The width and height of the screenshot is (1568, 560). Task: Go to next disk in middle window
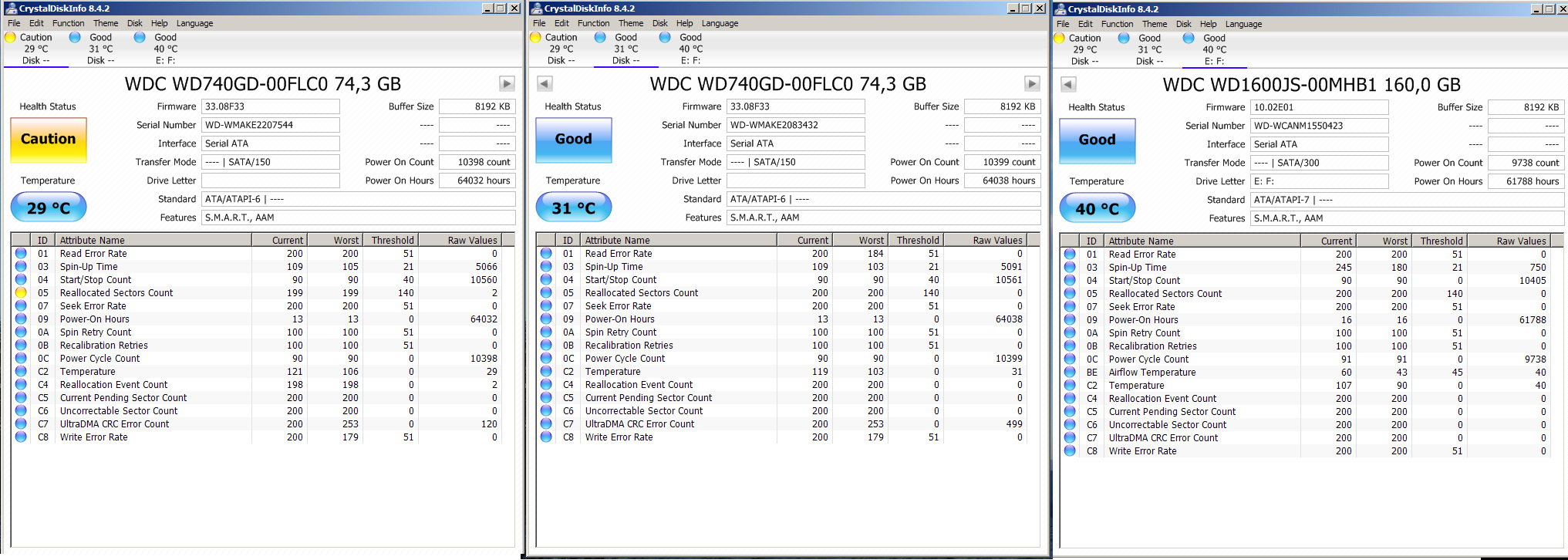point(1032,83)
